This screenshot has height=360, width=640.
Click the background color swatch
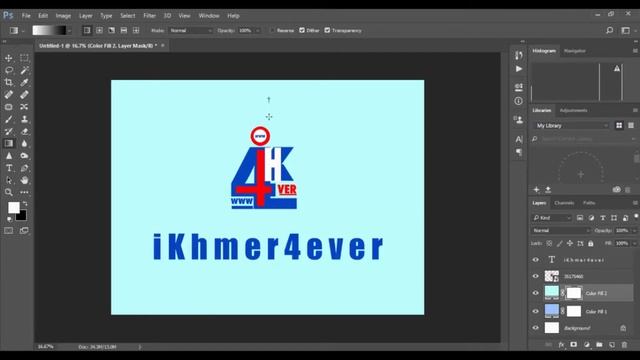[x=22, y=216]
